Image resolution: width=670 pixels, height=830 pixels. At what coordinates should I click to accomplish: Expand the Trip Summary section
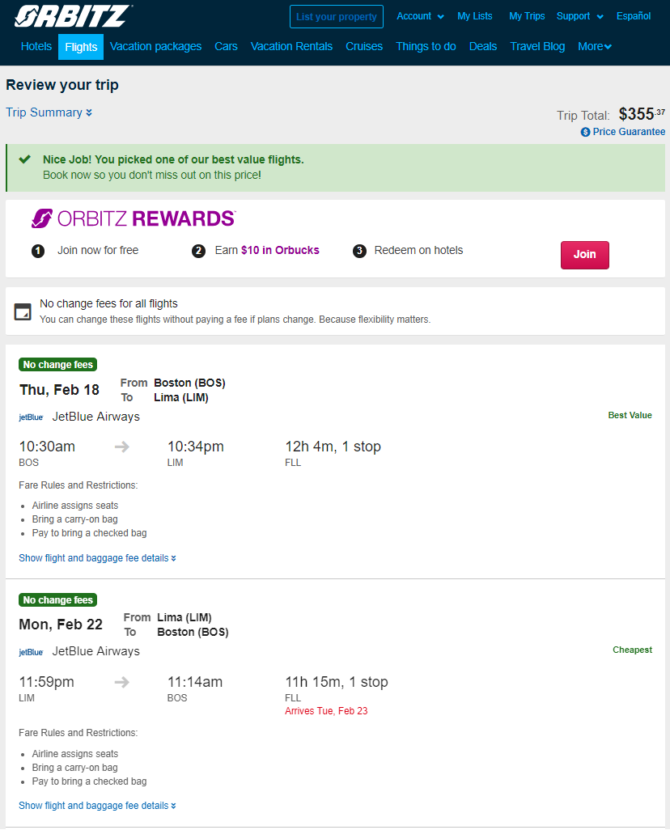pyautogui.click(x=49, y=112)
